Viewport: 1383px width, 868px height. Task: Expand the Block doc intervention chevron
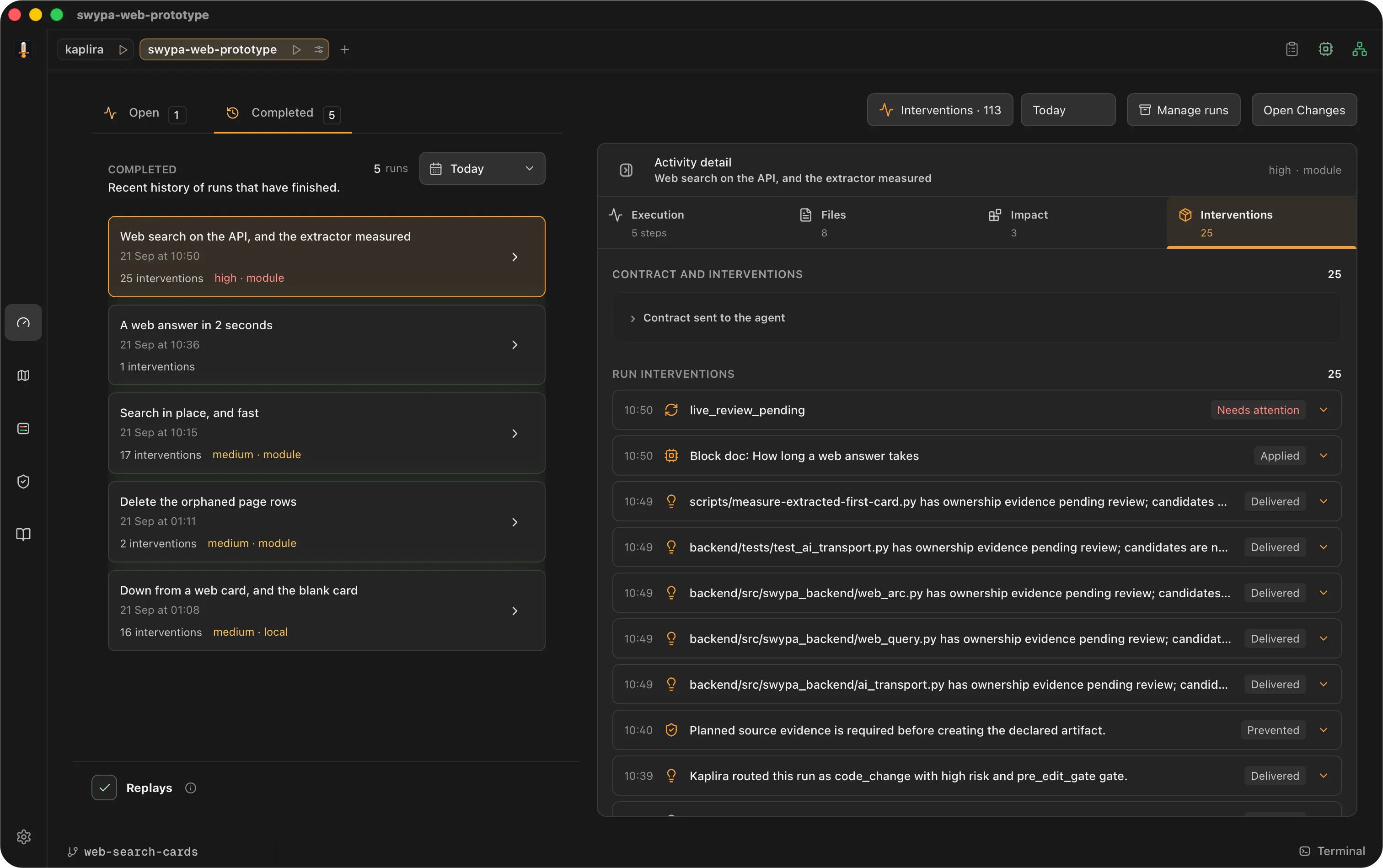[1323, 456]
